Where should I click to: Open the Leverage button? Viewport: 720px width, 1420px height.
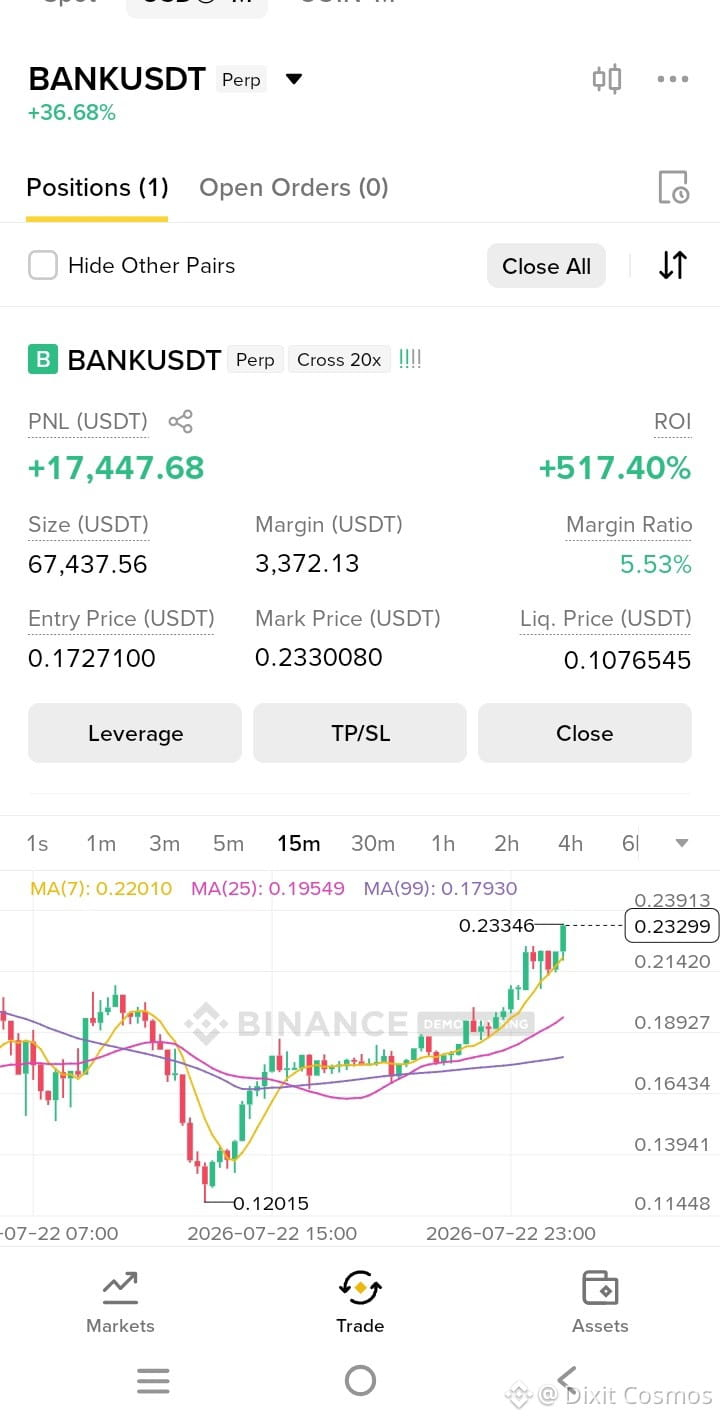[135, 733]
